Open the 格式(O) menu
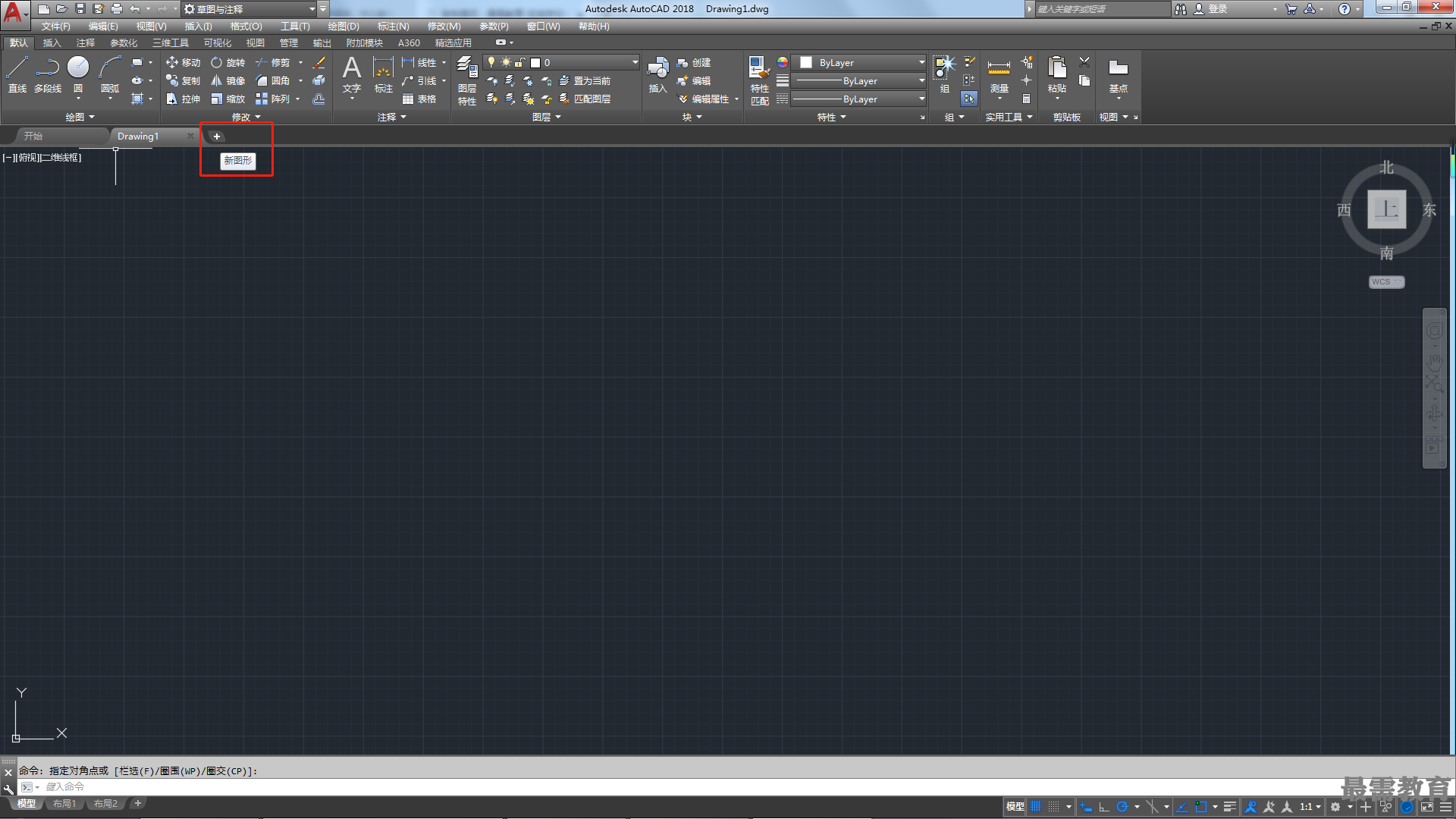Screen dimensions: 1456x819 (246, 26)
